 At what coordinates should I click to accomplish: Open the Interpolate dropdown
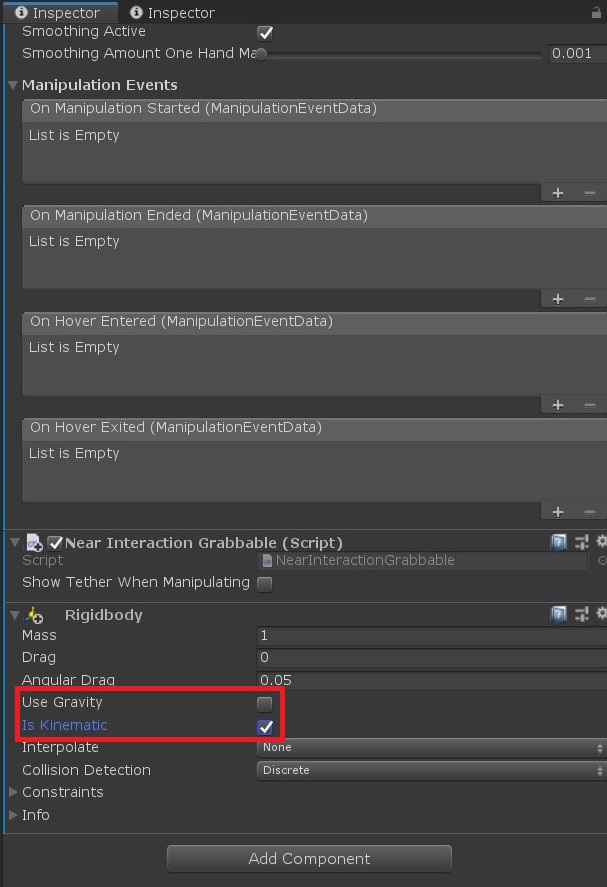coord(432,747)
